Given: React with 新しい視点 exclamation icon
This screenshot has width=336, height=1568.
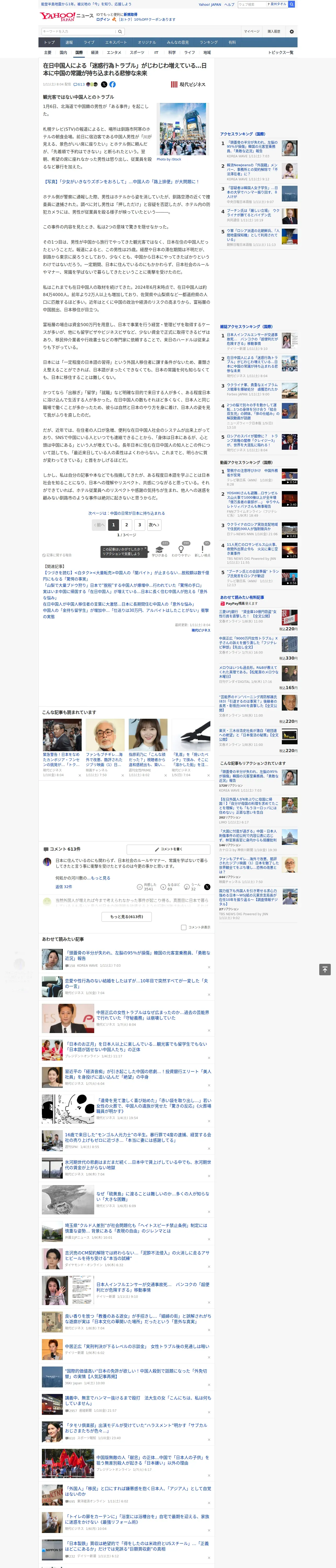Looking at the screenshot, I should coord(203,549).
